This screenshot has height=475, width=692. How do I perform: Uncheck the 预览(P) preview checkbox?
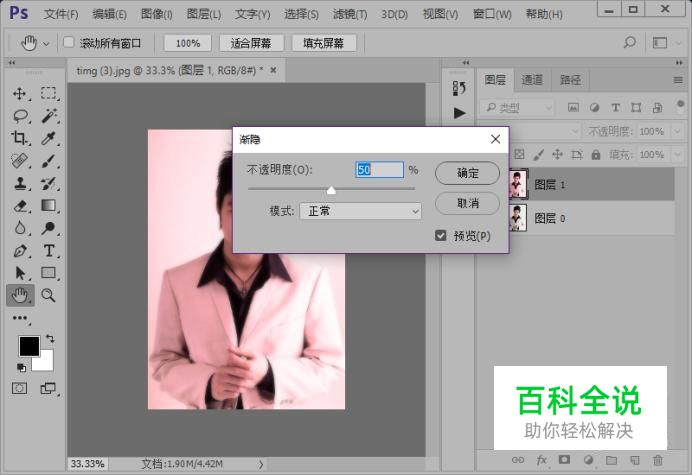(440, 235)
